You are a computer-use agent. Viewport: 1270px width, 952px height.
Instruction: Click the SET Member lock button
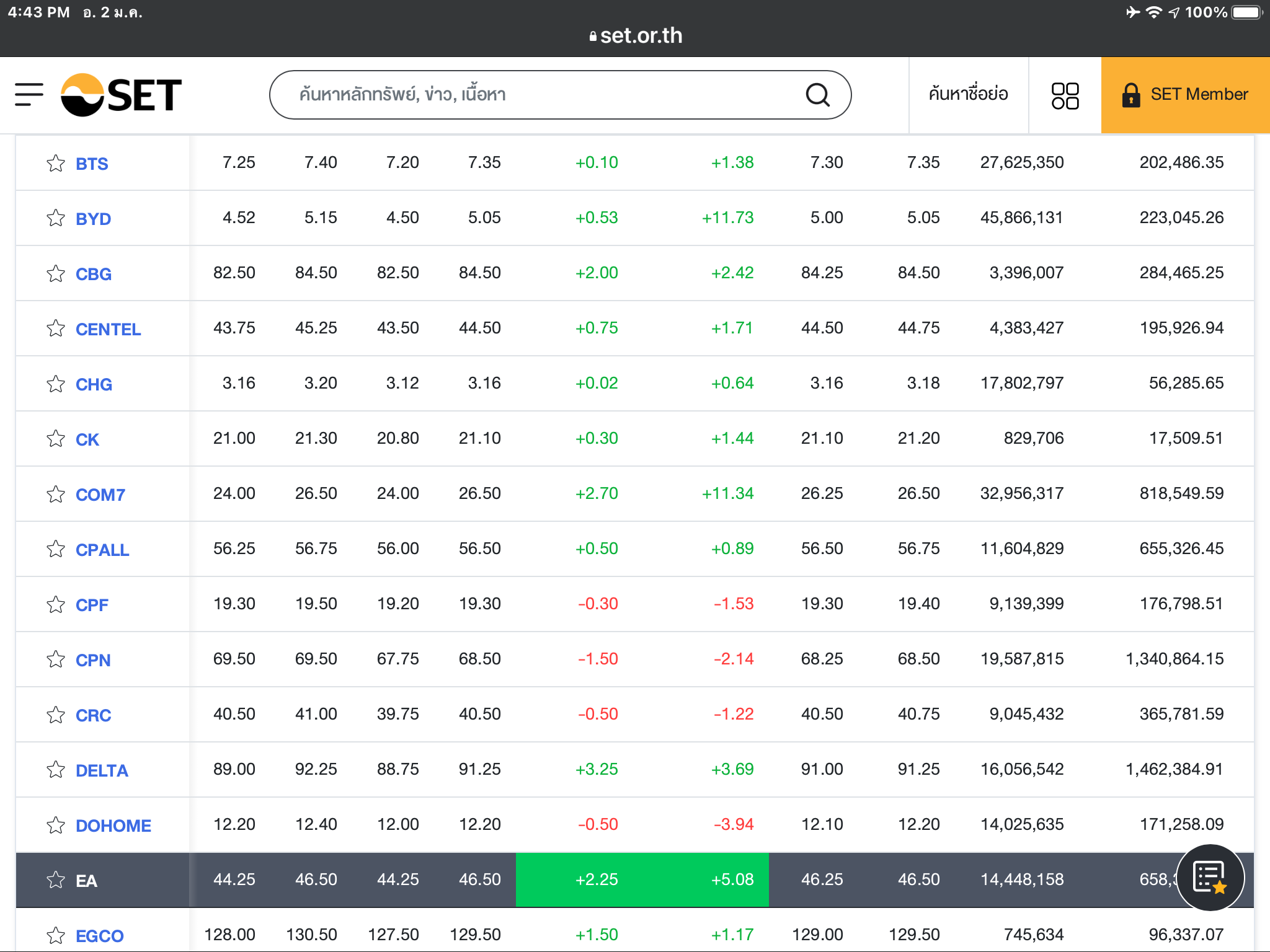point(1184,95)
